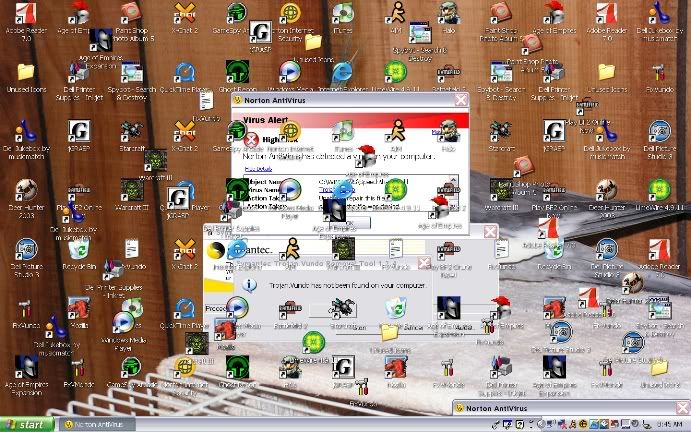Click the system tray clock
The image size is (691, 432).
(674, 425)
